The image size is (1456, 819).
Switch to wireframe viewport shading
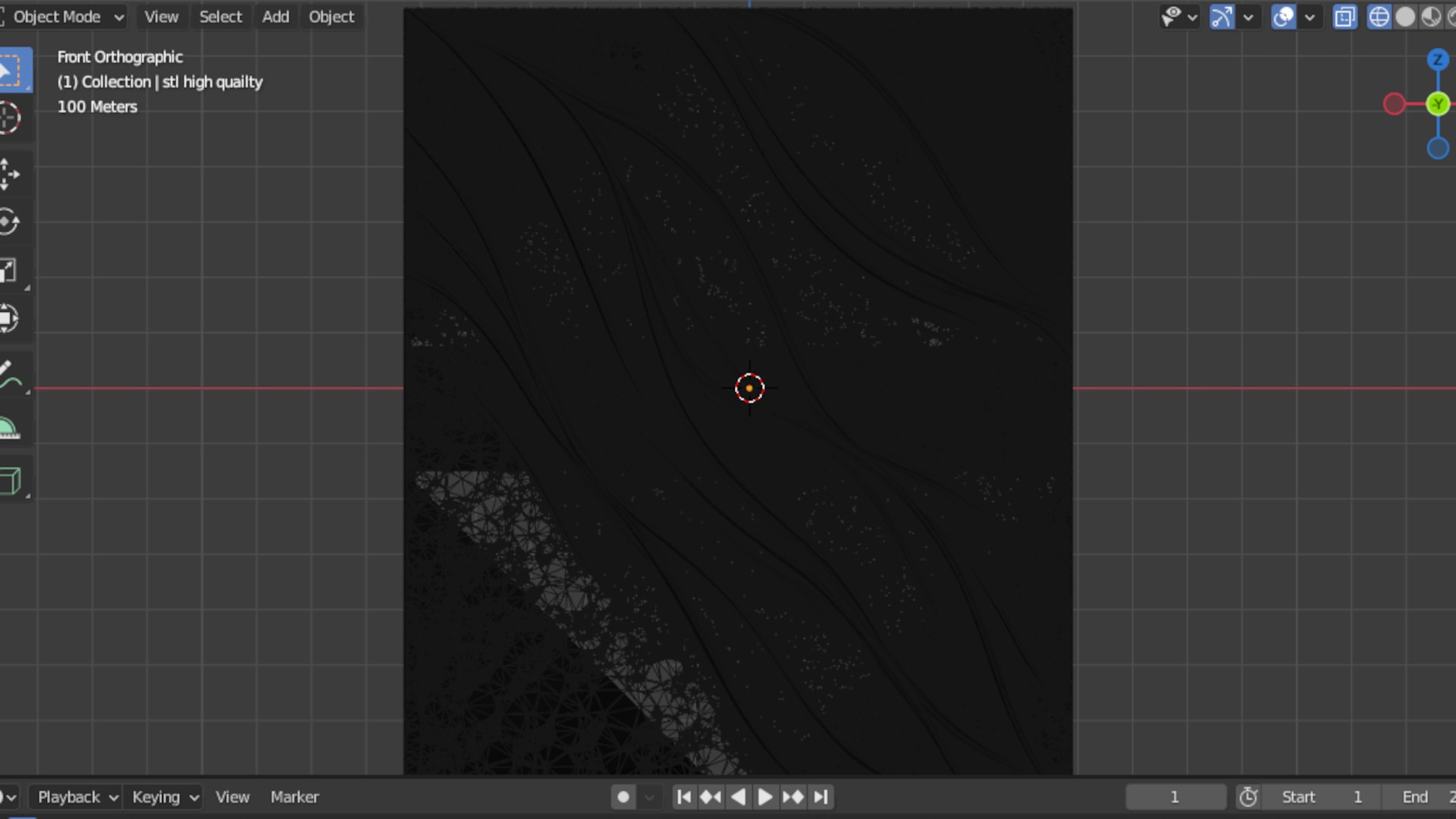click(1379, 17)
